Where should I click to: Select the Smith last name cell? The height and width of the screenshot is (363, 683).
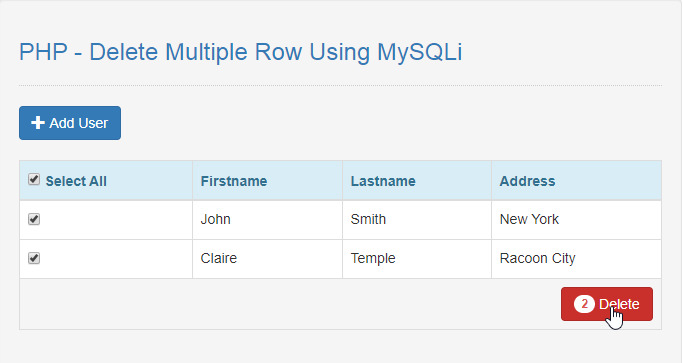tap(417, 220)
